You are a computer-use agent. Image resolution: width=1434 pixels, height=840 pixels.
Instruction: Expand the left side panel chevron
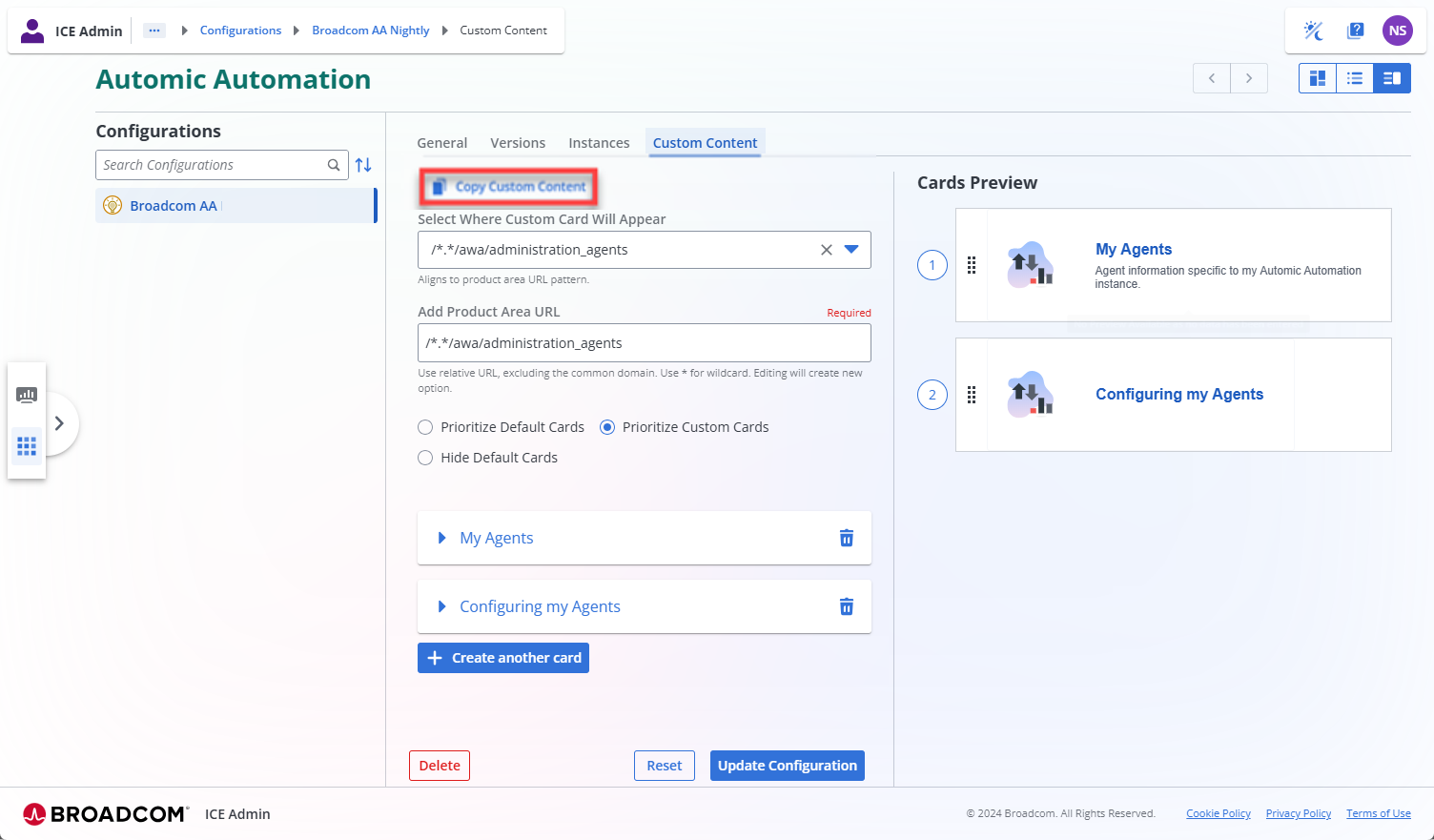tap(59, 423)
